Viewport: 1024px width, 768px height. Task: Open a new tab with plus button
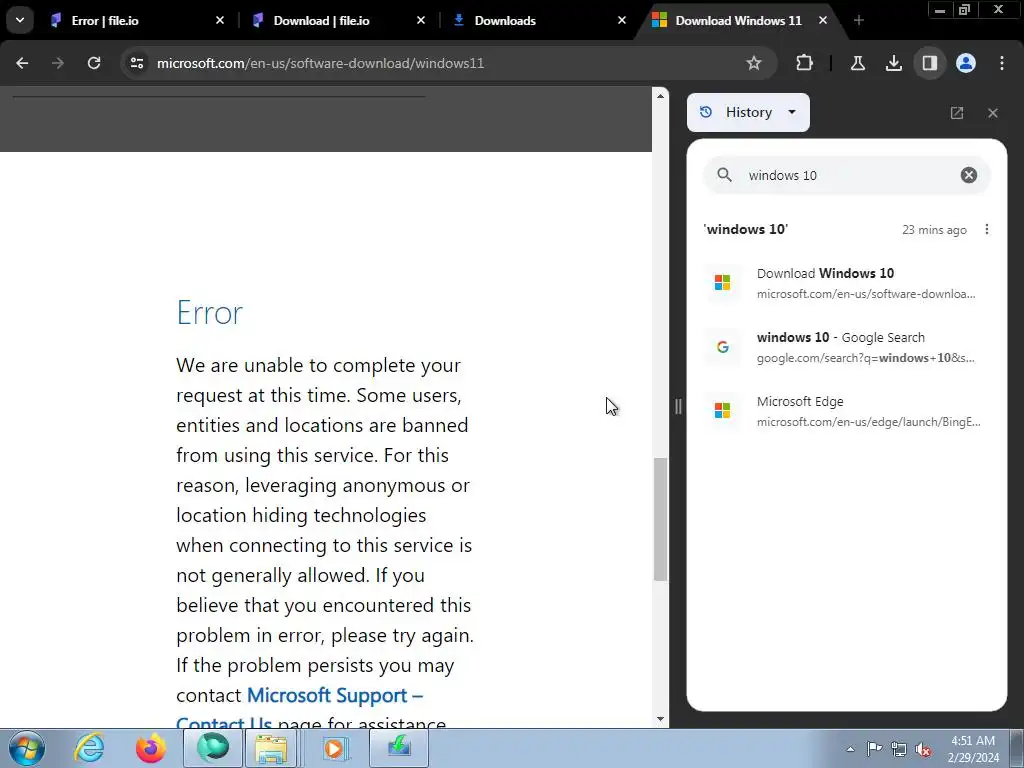click(x=859, y=21)
